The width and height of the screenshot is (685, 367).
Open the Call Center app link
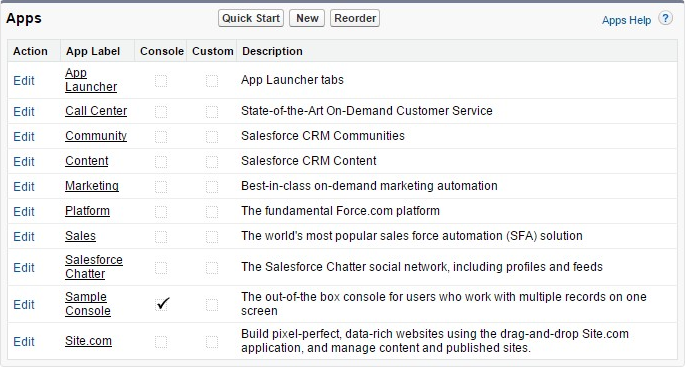click(96, 111)
